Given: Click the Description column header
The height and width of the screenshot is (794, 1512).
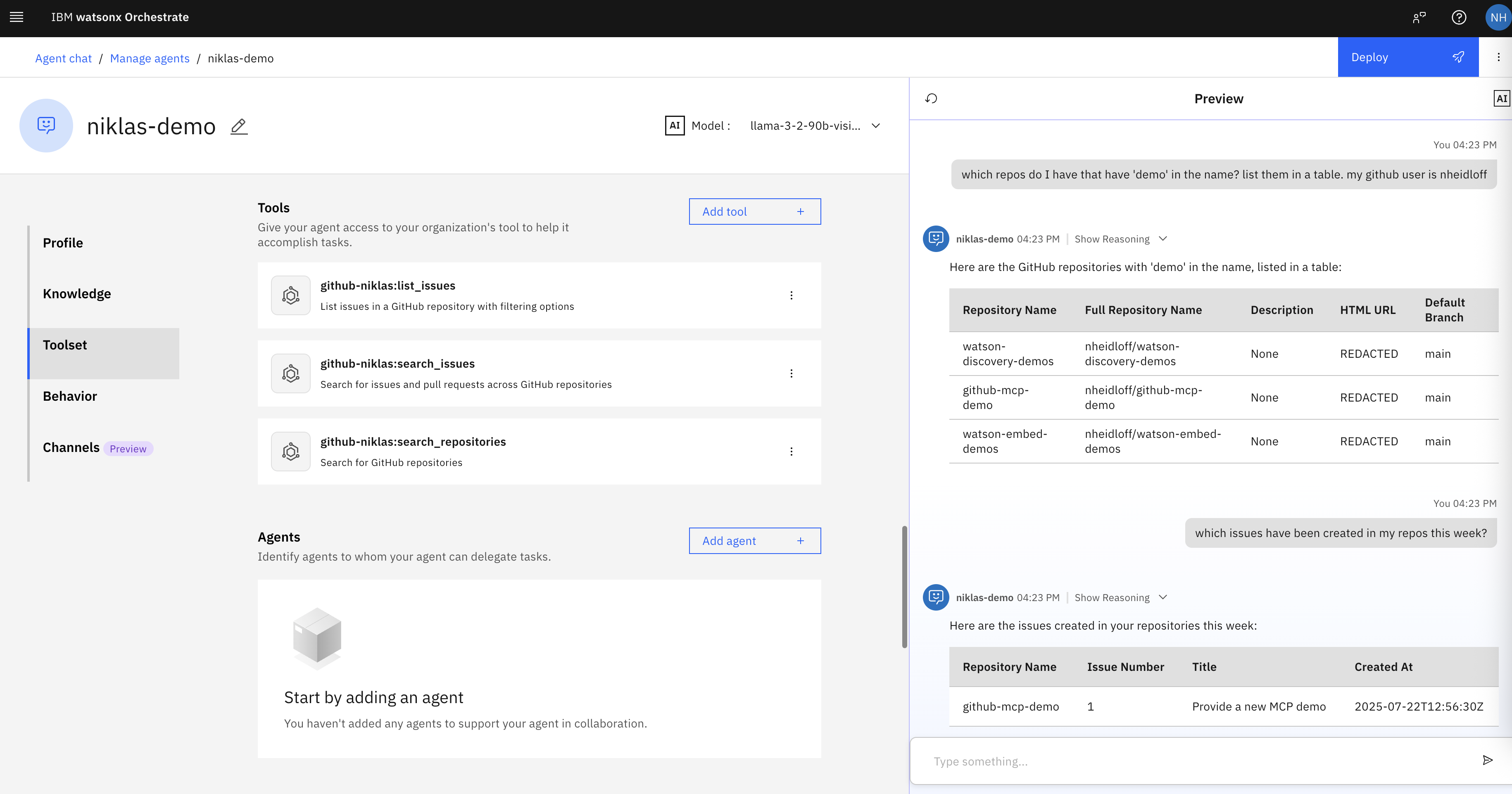Looking at the screenshot, I should (1282, 310).
